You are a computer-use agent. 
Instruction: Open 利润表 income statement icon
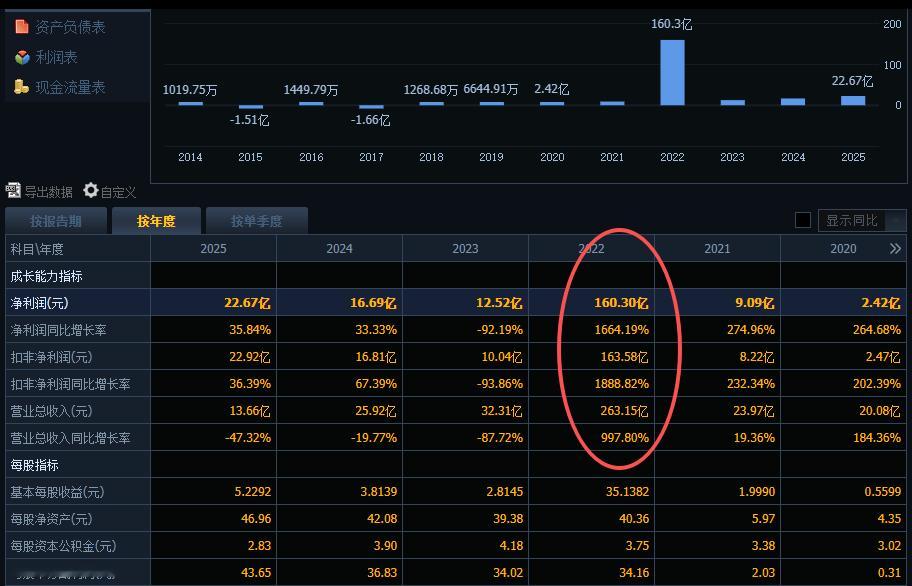point(22,57)
